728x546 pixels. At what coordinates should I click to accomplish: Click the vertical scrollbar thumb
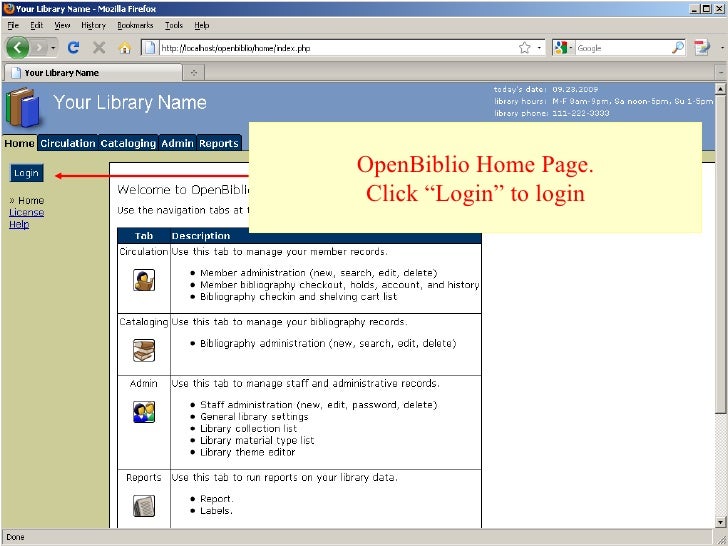coord(721,254)
